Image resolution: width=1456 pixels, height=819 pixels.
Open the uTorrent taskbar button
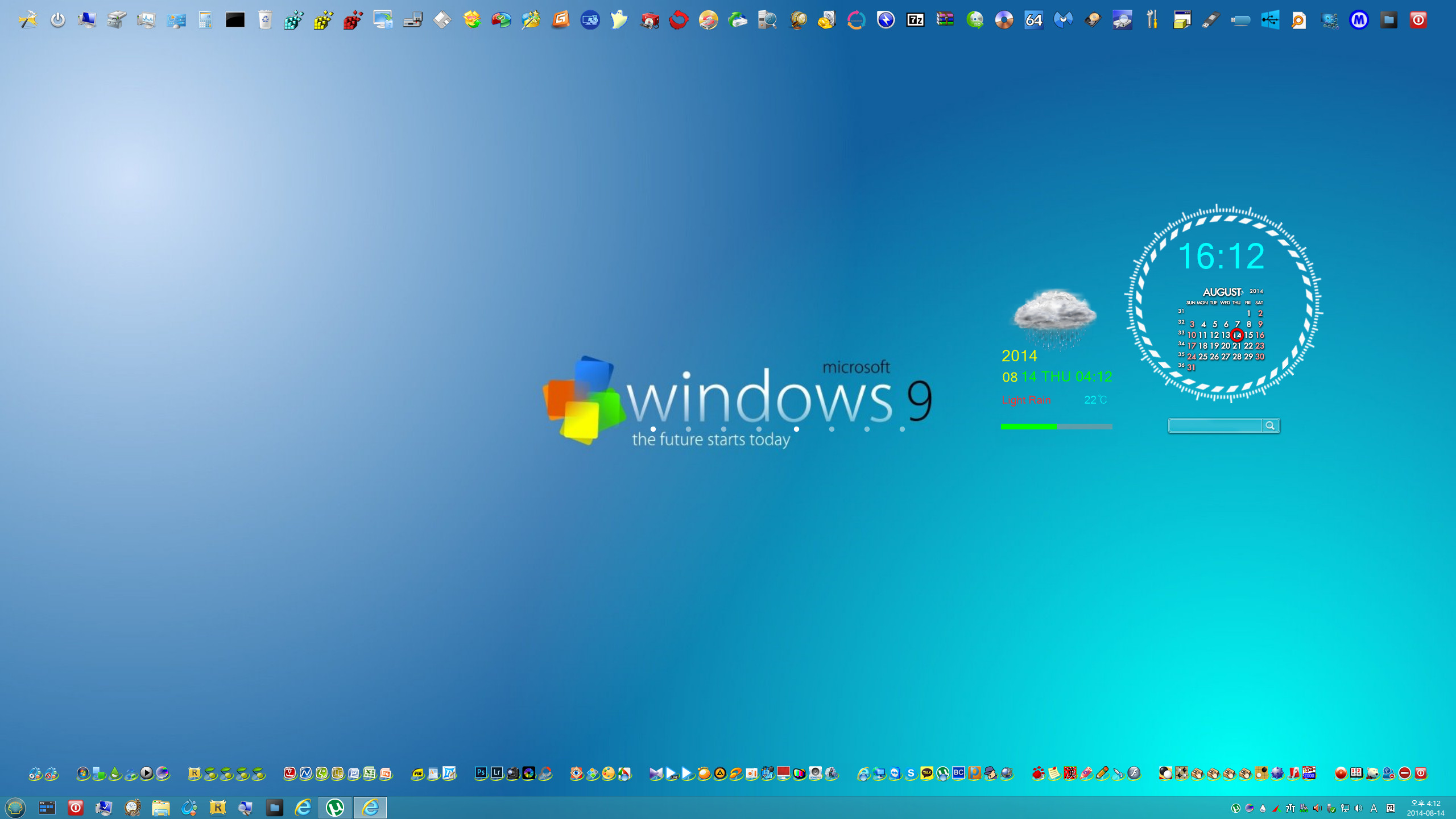pyautogui.click(x=335, y=808)
